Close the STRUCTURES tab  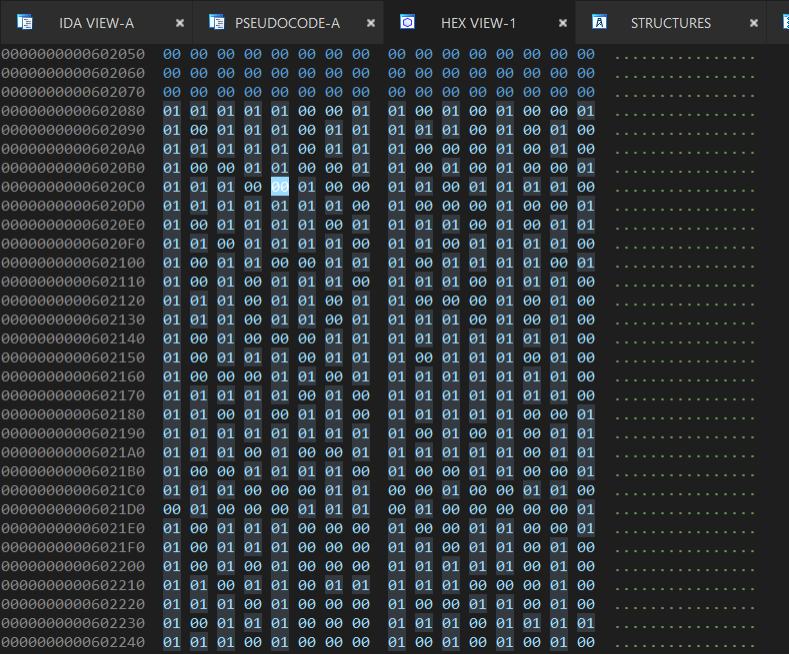click(754, 23)
